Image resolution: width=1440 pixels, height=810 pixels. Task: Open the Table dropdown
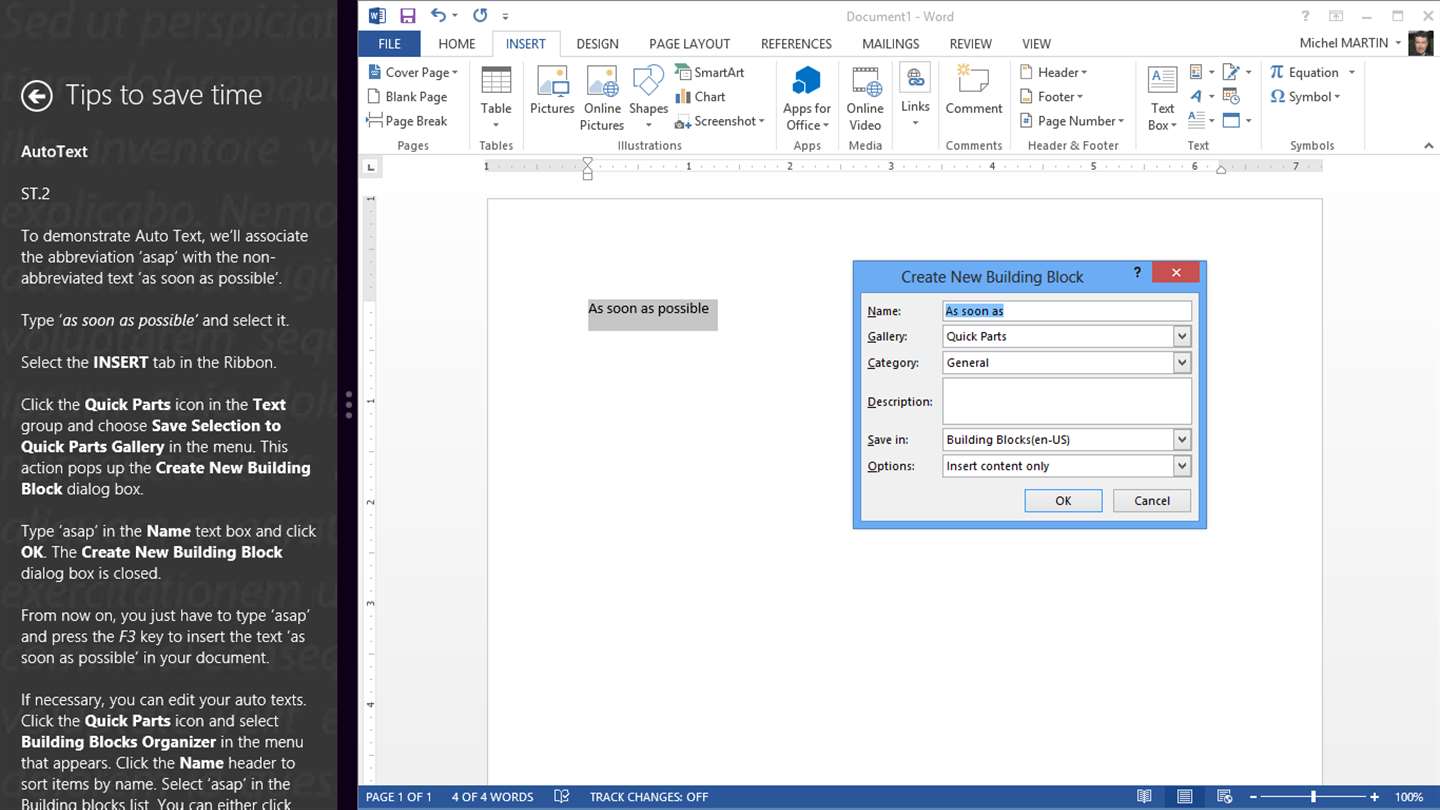click(496, 97)
